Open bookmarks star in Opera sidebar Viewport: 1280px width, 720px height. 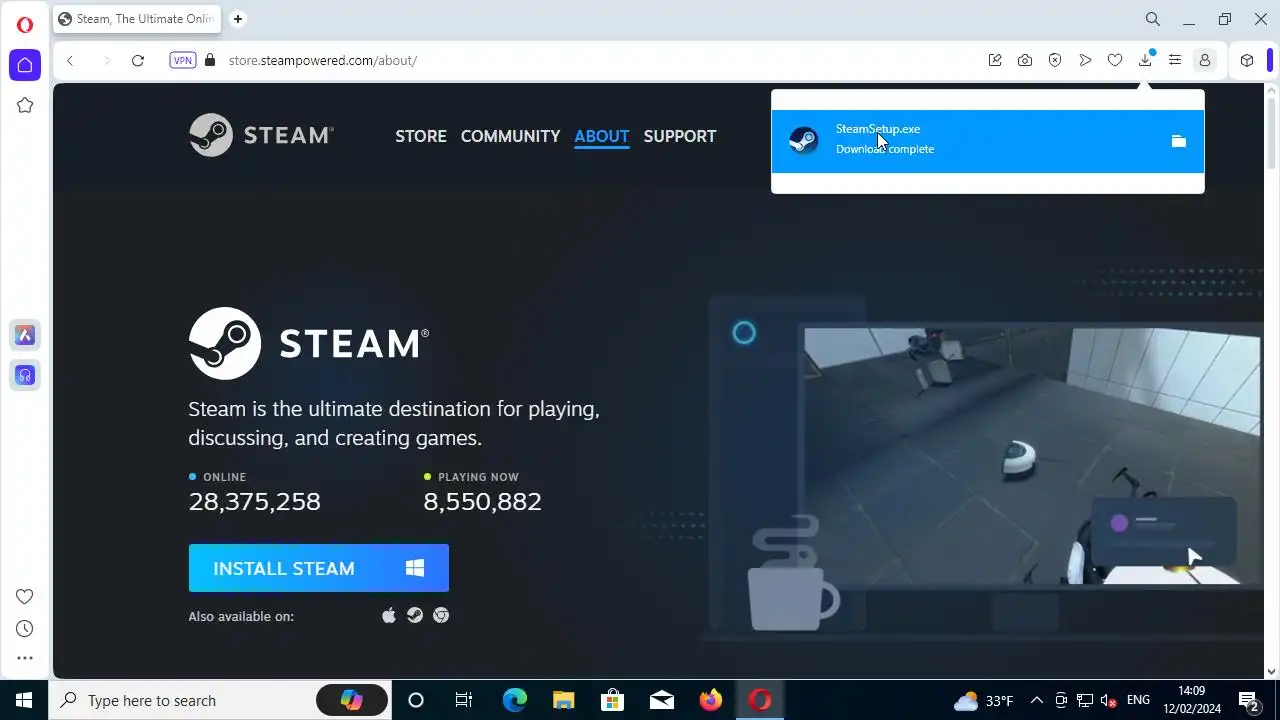[25, 105]
